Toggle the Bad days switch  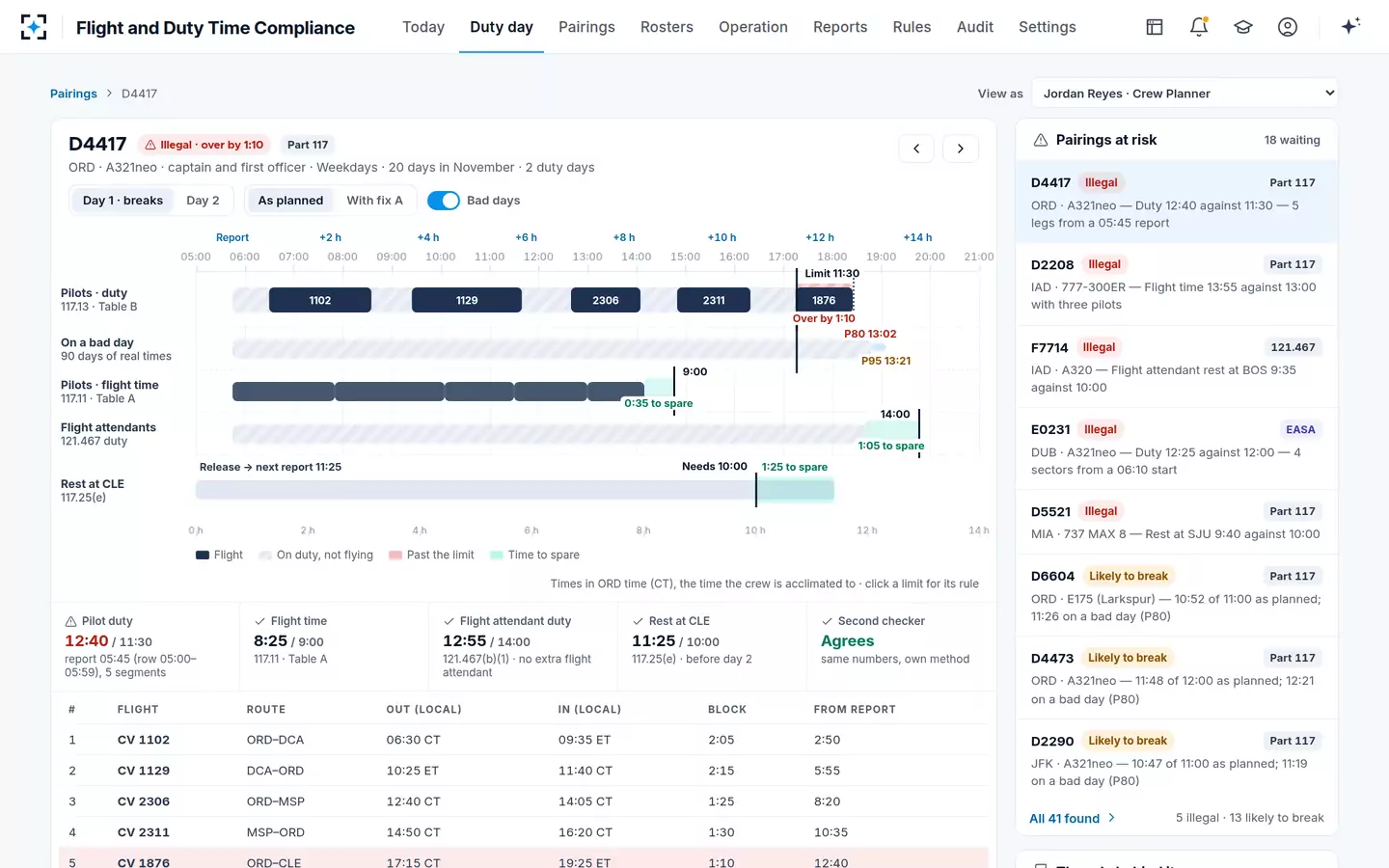pyautogui.click(x=444, y=201)
